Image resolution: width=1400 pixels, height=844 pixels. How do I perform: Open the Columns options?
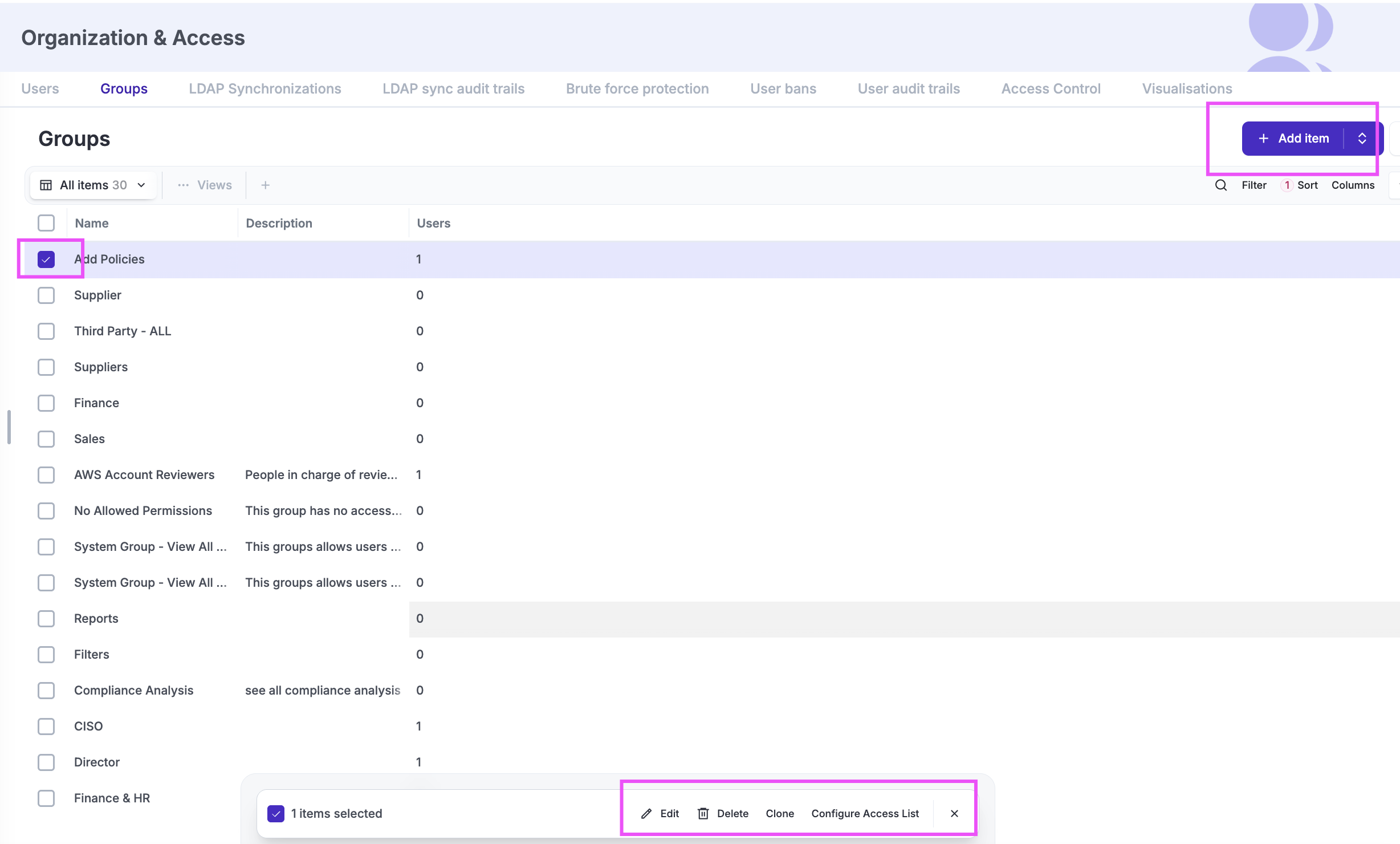(1352, 185)
